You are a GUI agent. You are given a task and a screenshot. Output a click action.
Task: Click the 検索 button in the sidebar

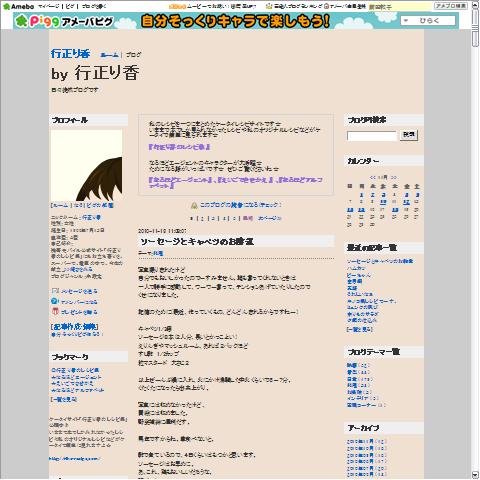(x=409, y=135)
